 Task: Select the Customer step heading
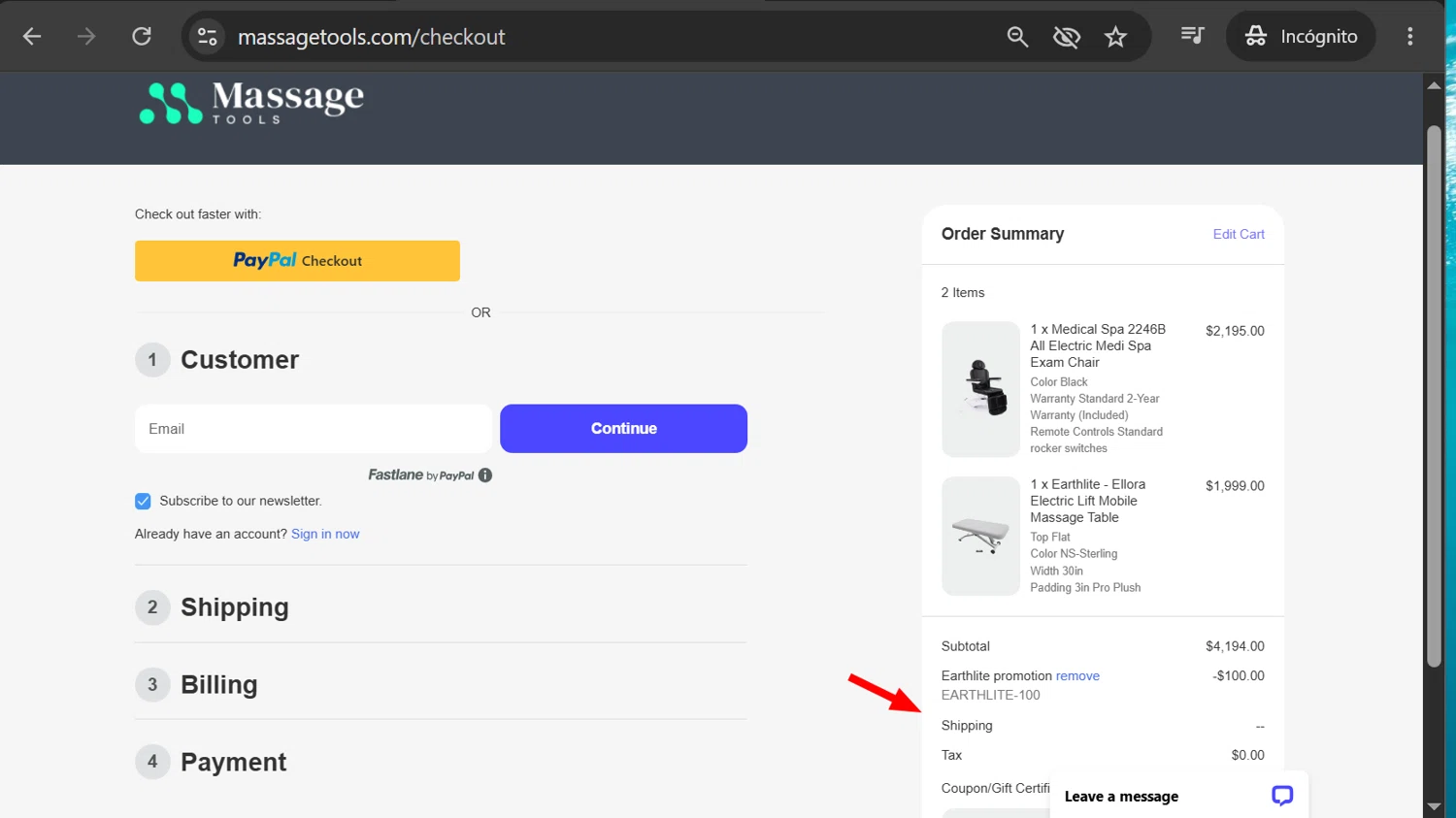[240, 360]
